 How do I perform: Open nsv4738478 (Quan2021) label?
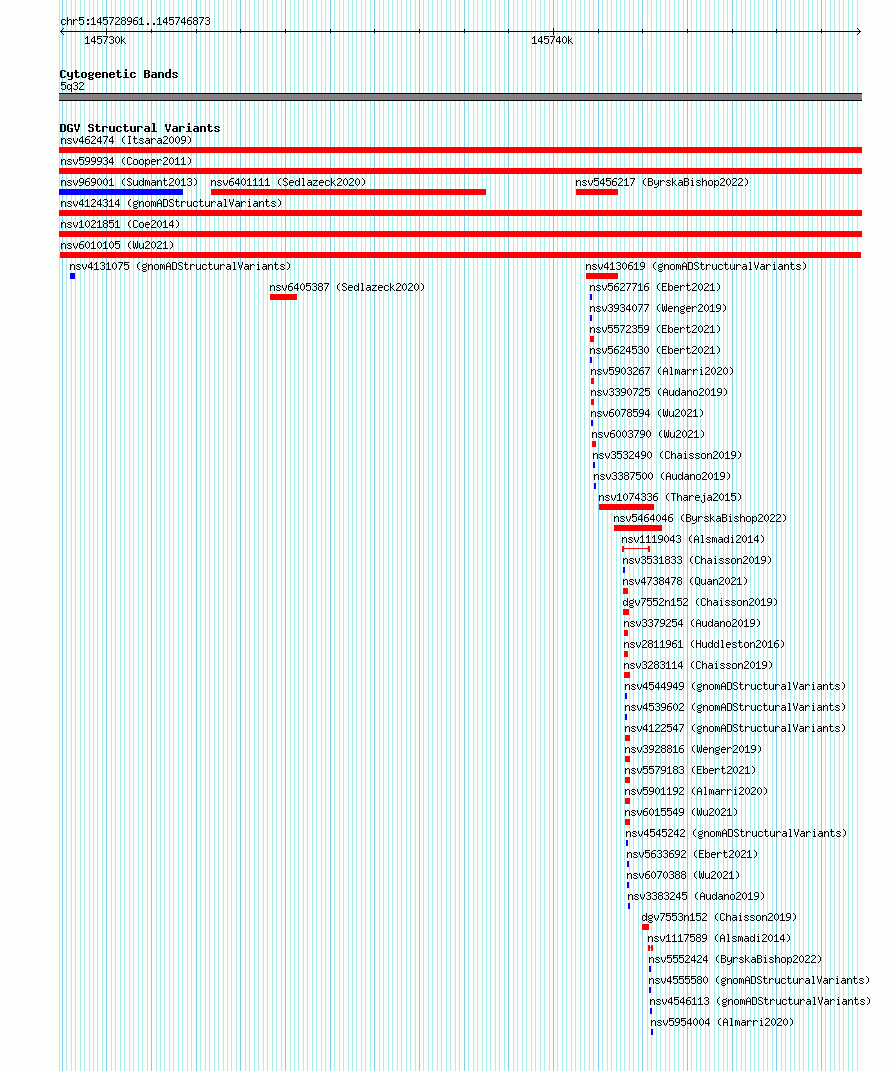pyautogui.click(x=685, y=581)
